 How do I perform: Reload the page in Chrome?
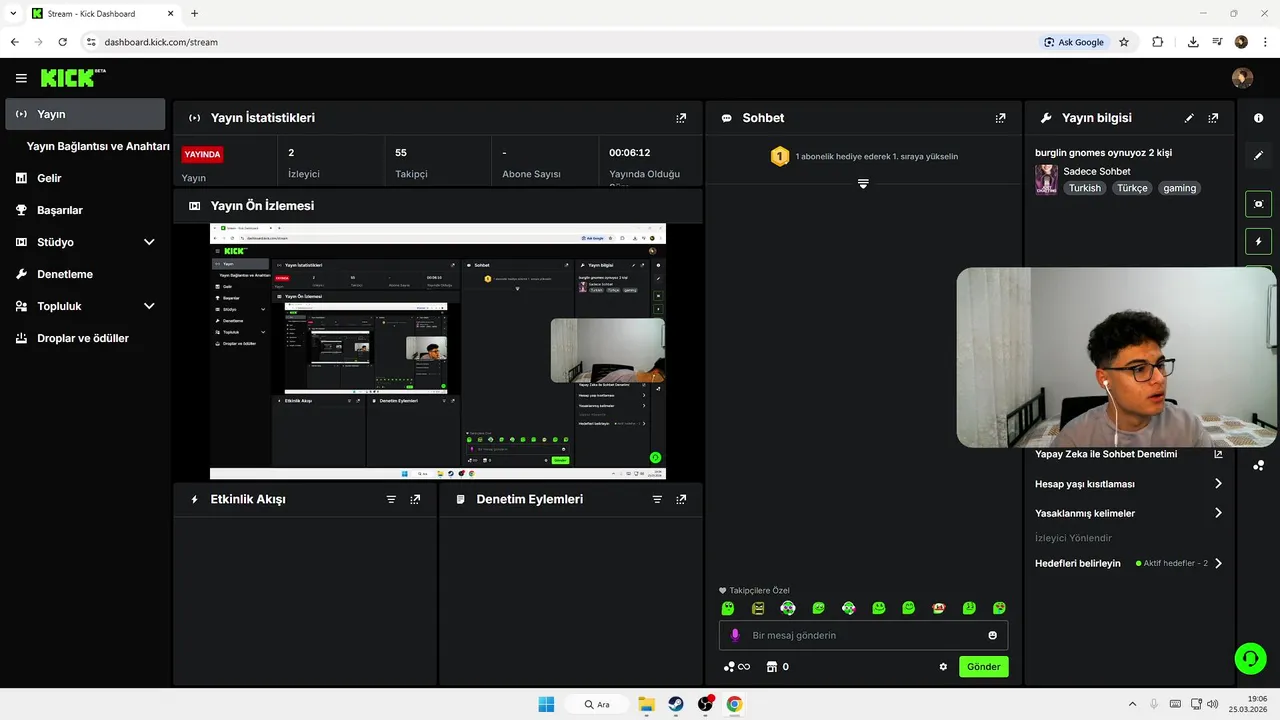62,42
